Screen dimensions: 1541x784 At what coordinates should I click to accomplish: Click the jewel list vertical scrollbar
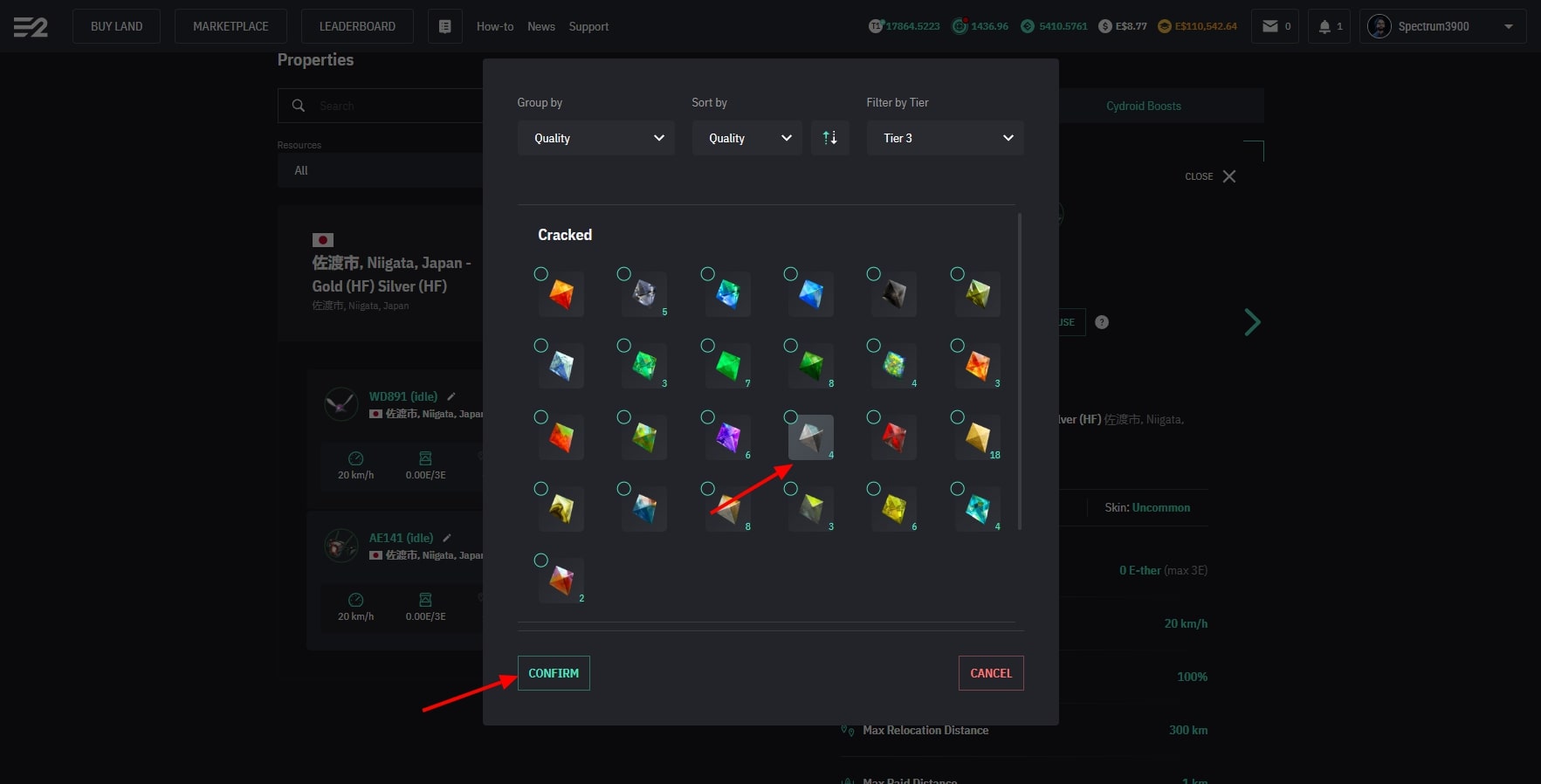pos(1019,371)
